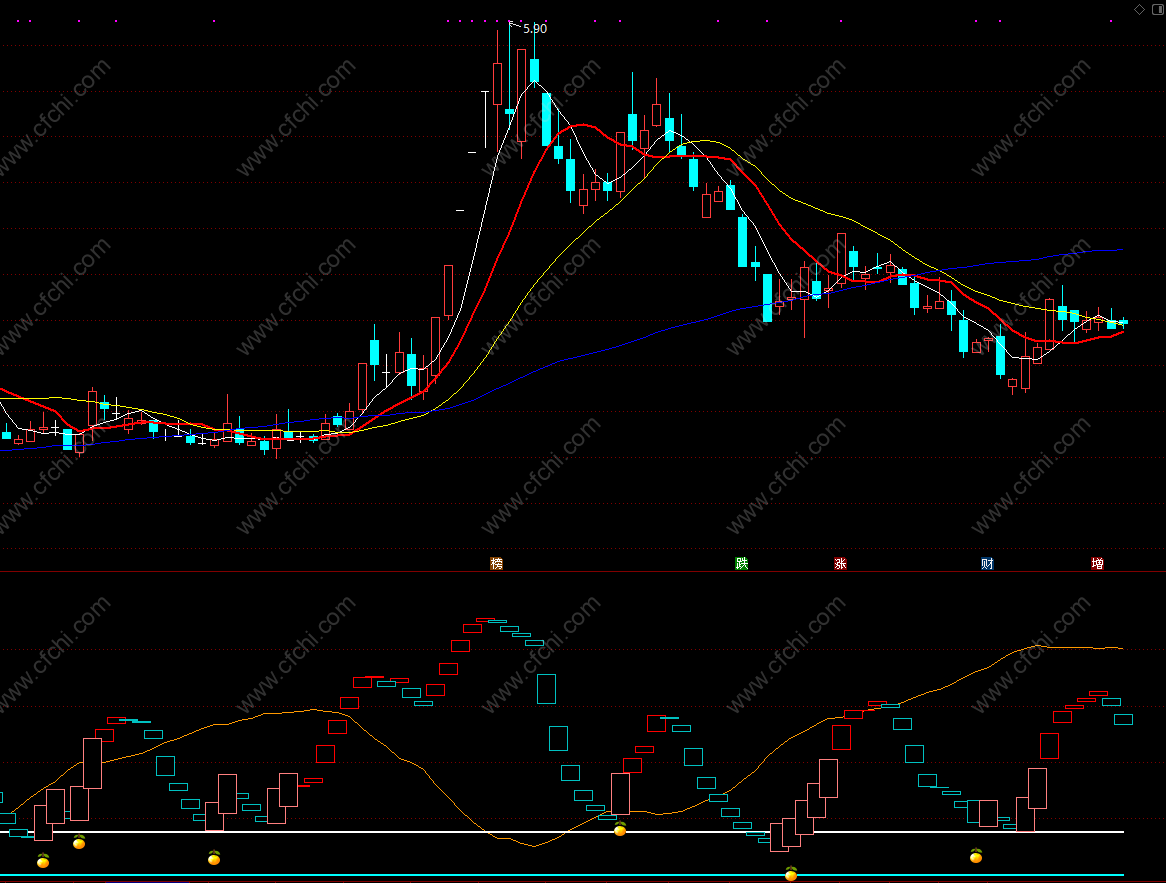Toggle the side panel layout icon

pyautogui.click(x=1158, y=9)
